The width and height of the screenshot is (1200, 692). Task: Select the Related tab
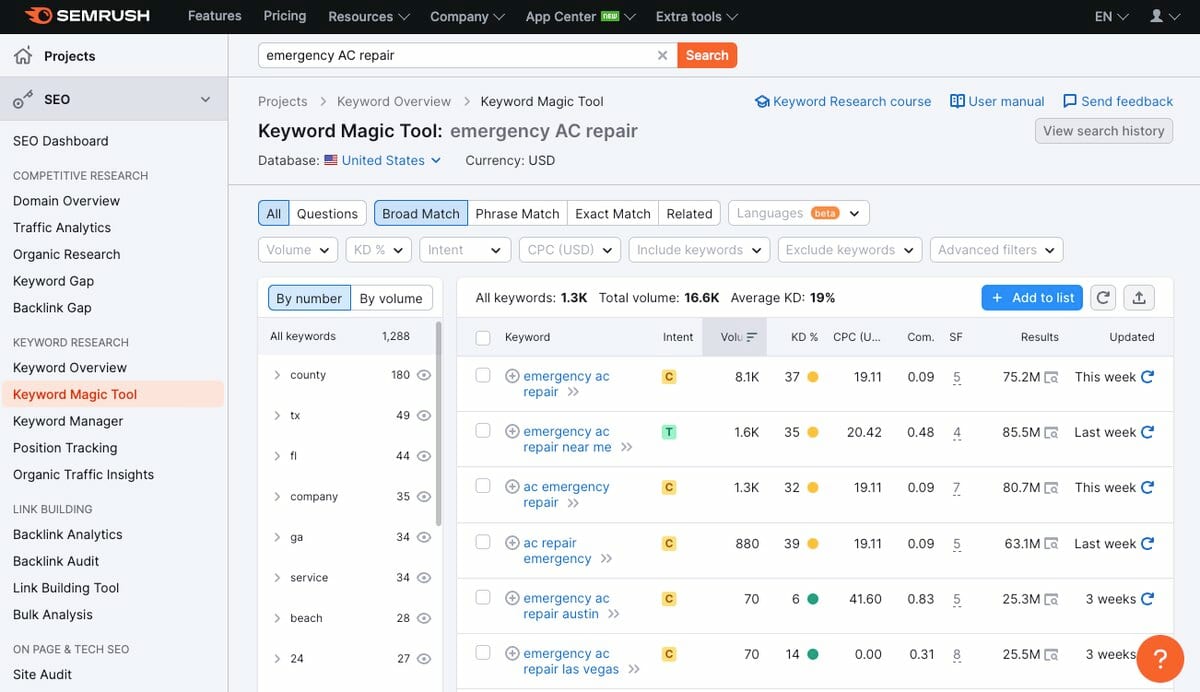point(689,213)
